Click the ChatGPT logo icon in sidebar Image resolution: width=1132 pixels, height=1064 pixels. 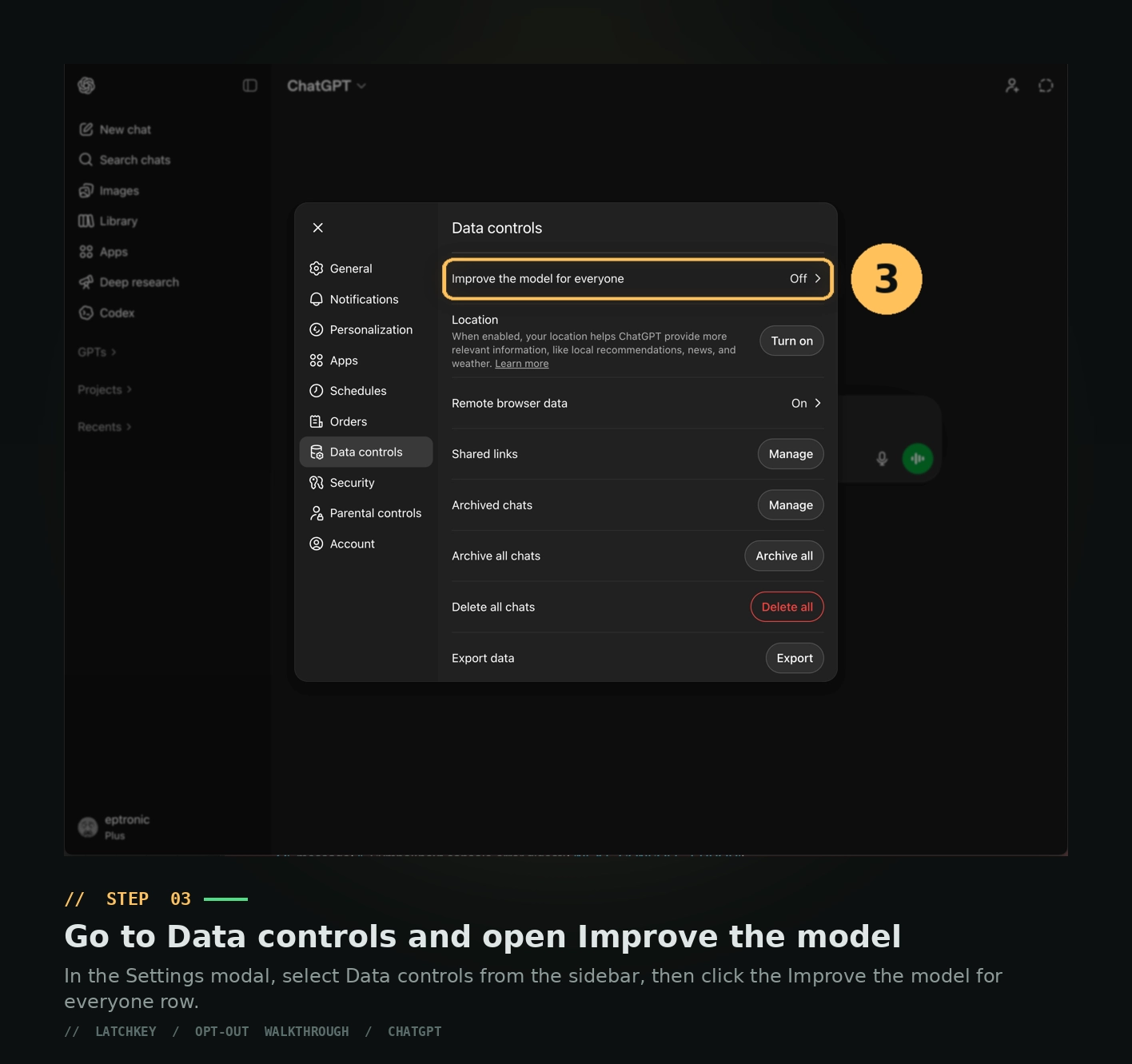click(x=86, y=86)
